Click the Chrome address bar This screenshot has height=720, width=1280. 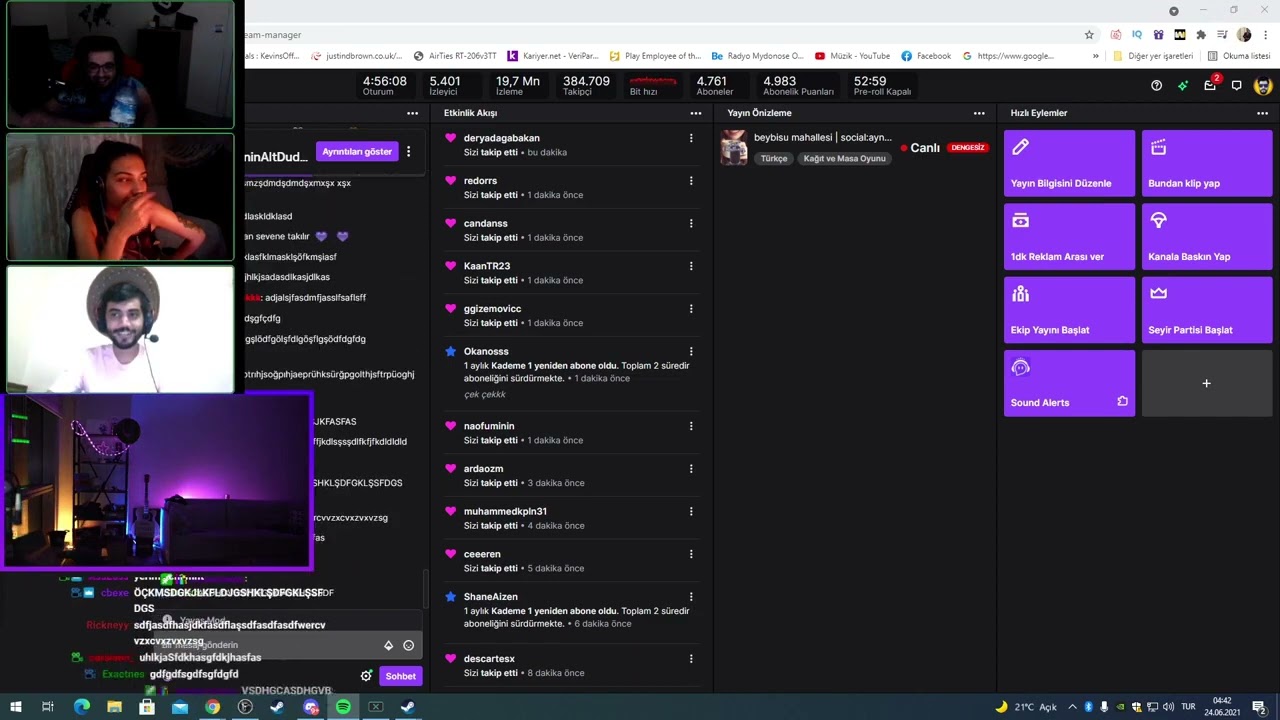(x=660, y=34)
